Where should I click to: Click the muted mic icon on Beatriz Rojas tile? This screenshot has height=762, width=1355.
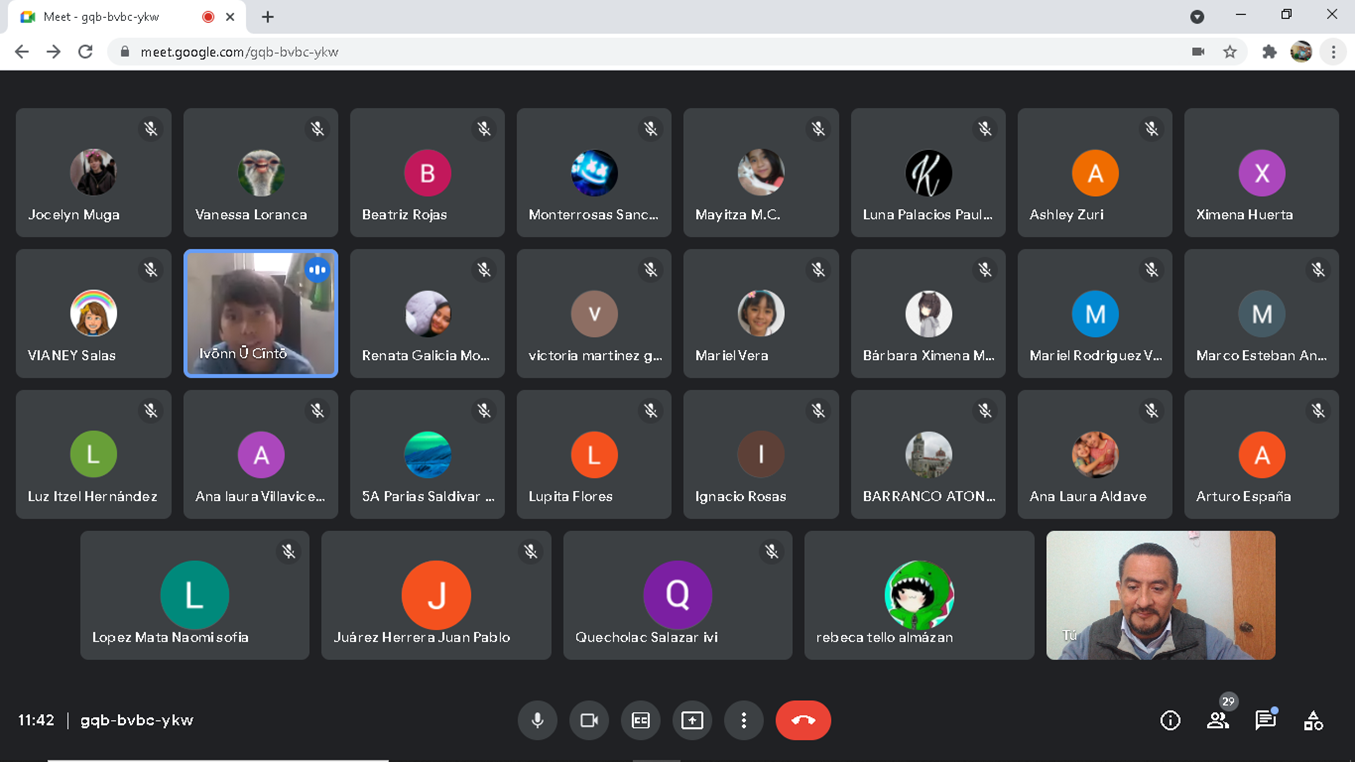click(484, 129)
